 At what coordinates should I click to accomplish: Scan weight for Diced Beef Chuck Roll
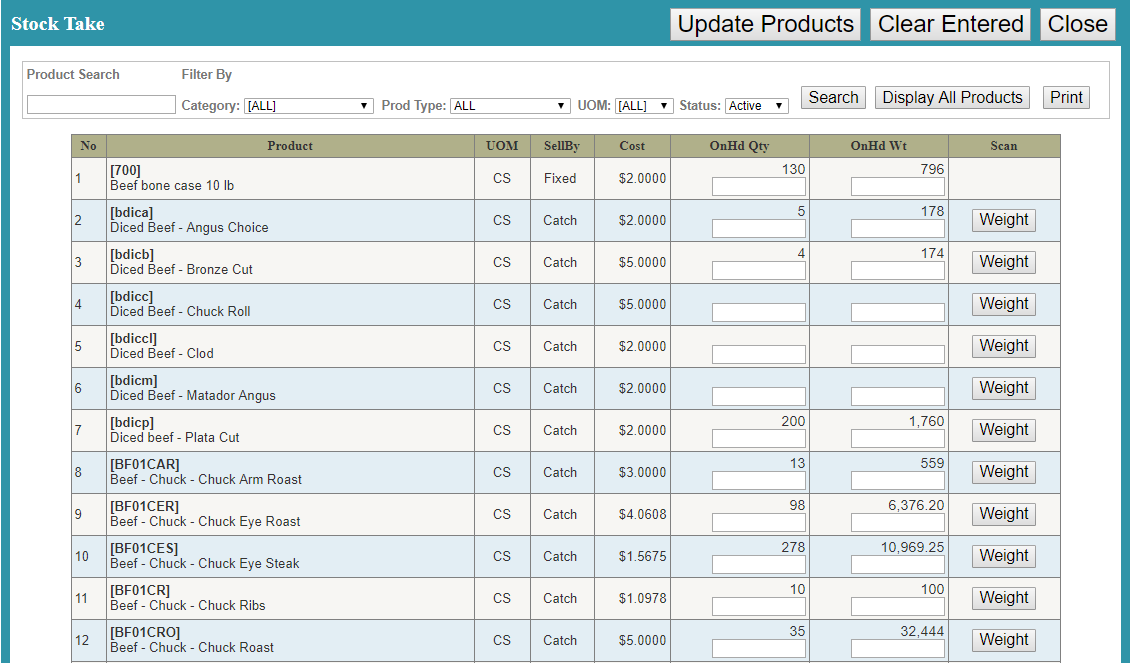pos(1003,304)
